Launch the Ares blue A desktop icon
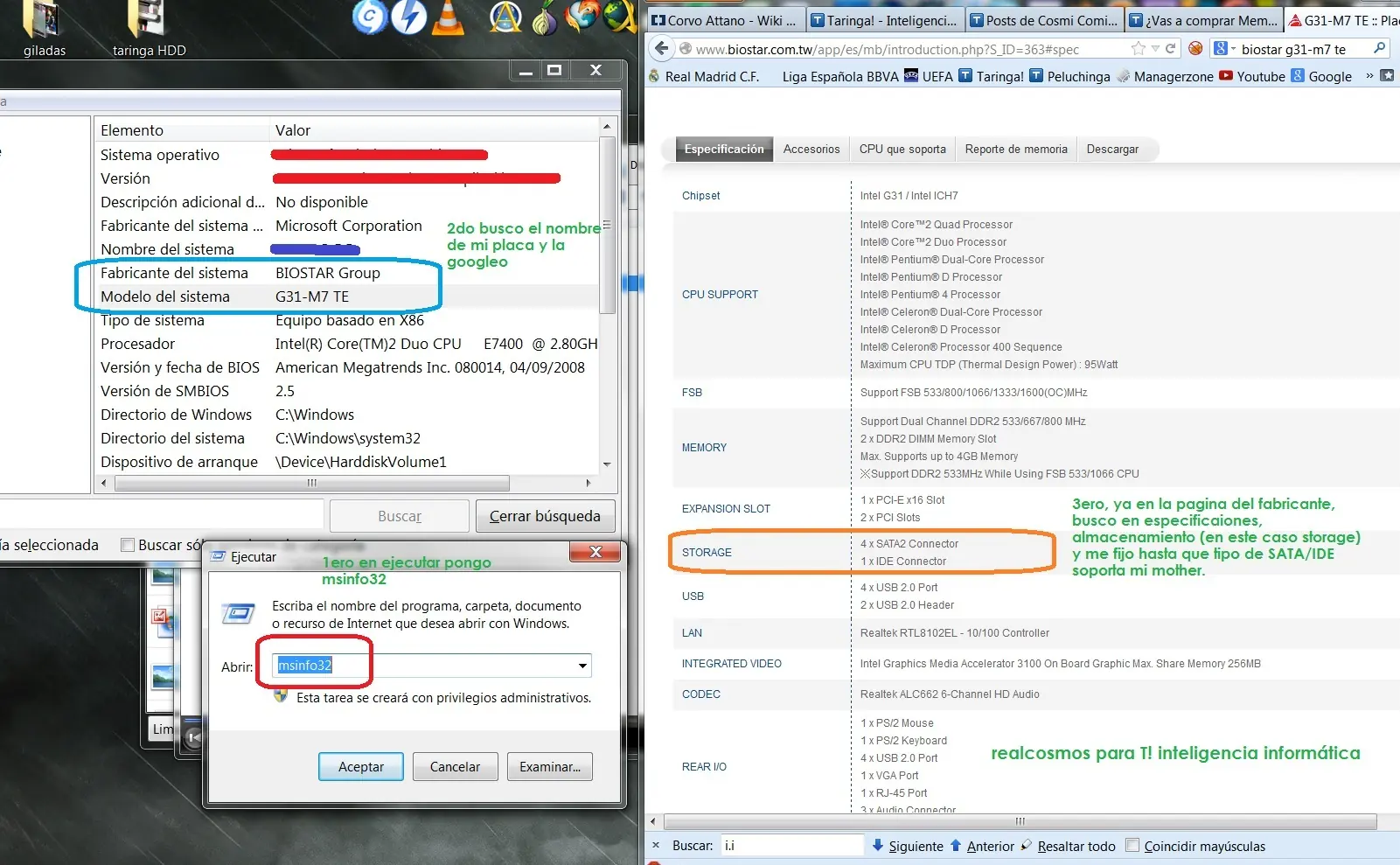Image resolution: width=1400 pixels, height=865 pixels. click(505, 17)
